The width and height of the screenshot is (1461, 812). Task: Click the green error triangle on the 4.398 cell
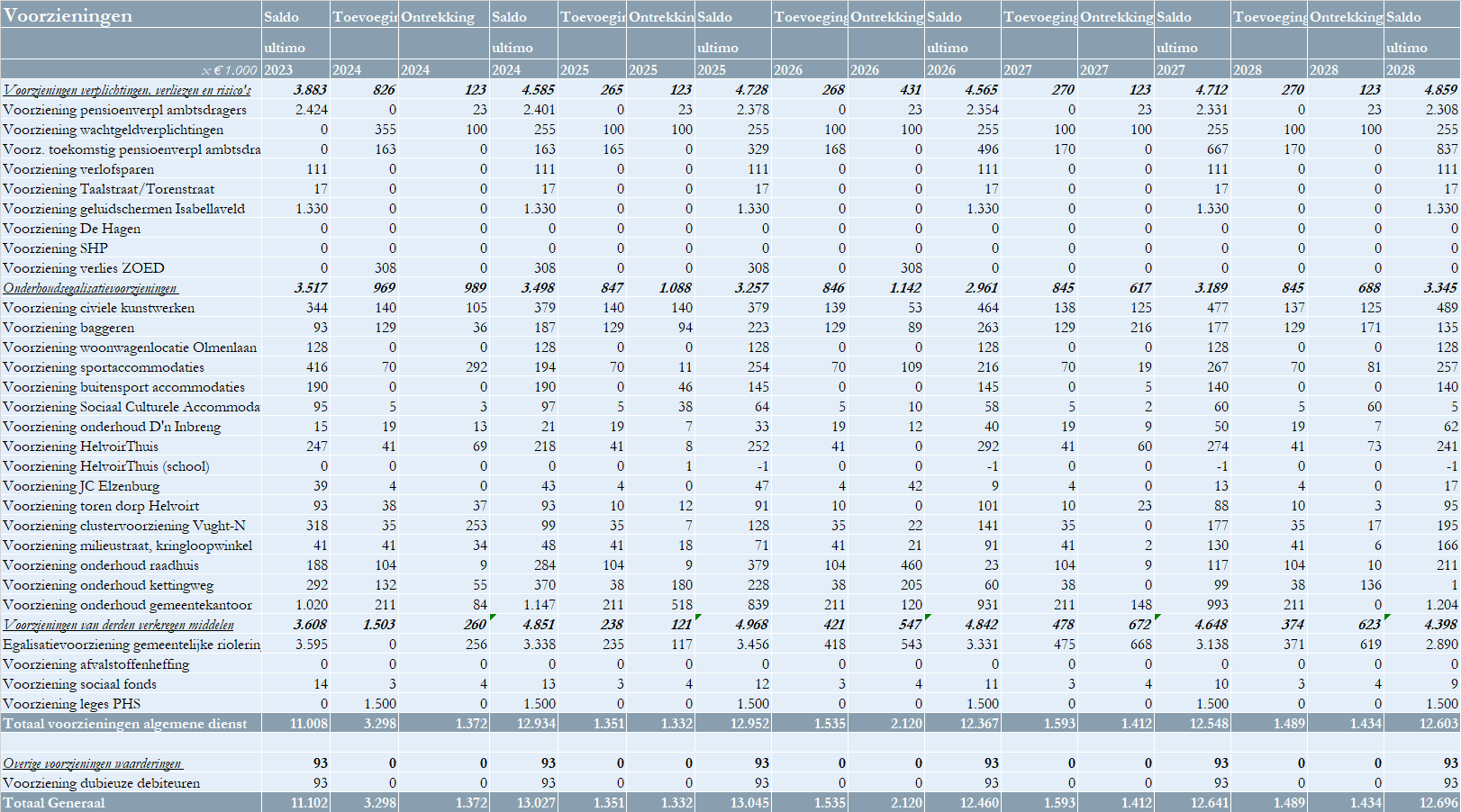coord(1388,618)
